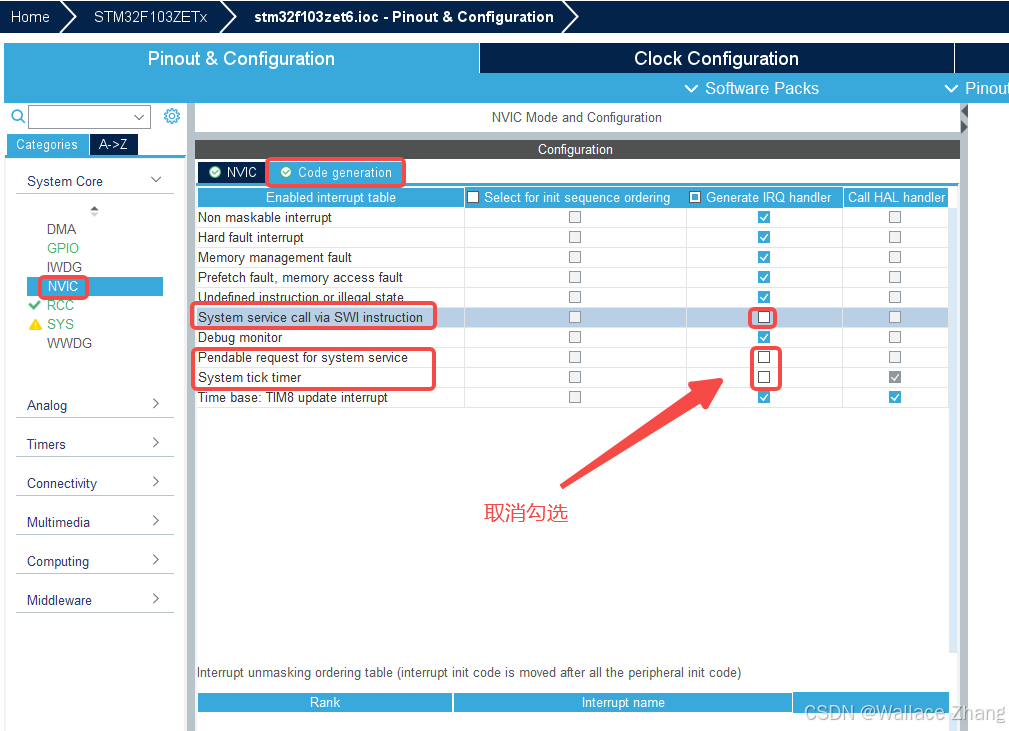Open the settings gear icon
This screenshot has height=731, width=1009.
pyautogui.click(x=172, y=116)
